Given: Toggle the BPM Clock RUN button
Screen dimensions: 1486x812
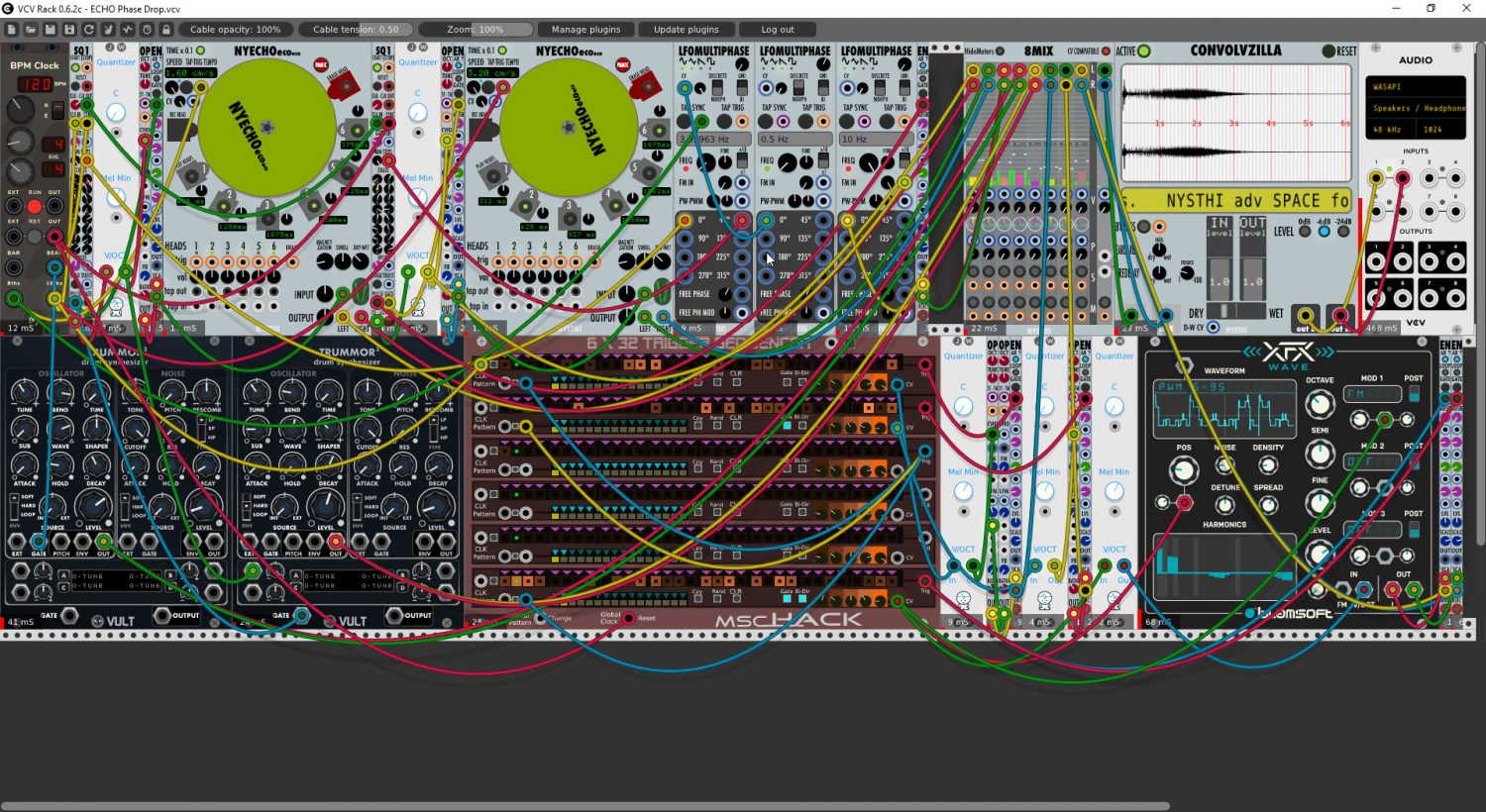Looking at the screenshot, I should (x=34, y=207).
